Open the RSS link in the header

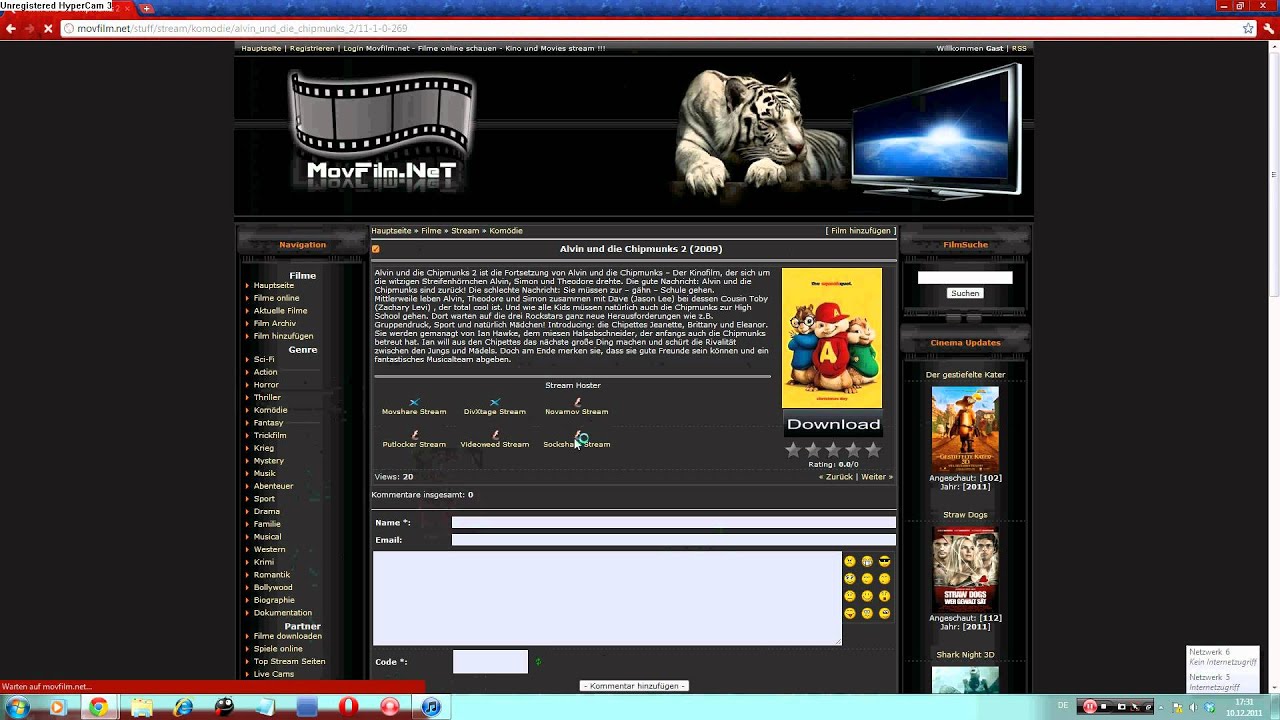(1019, 48)
